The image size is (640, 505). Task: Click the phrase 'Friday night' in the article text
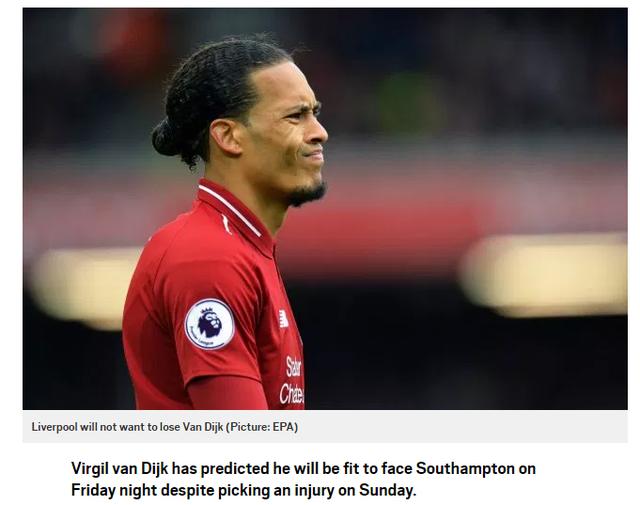[114, 490]
